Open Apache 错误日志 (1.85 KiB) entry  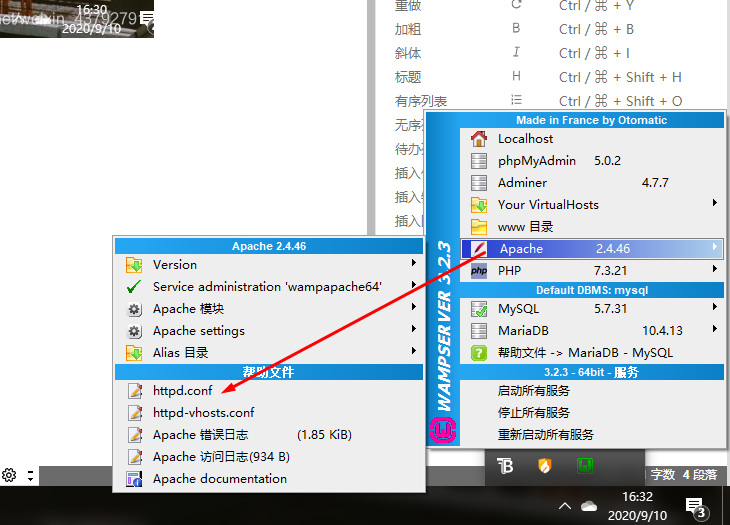pos(269,435)
